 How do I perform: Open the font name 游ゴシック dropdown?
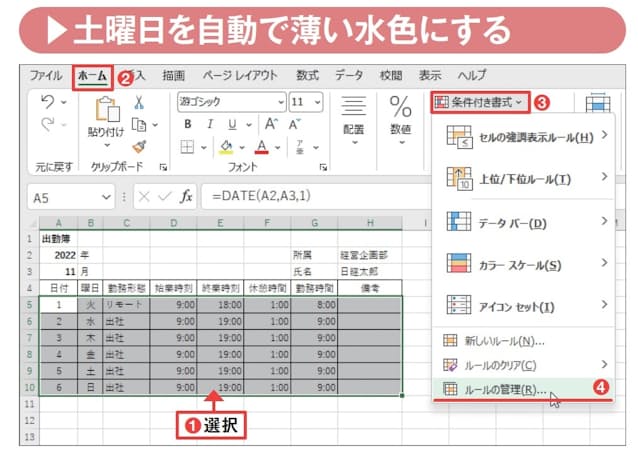(281, 102)
